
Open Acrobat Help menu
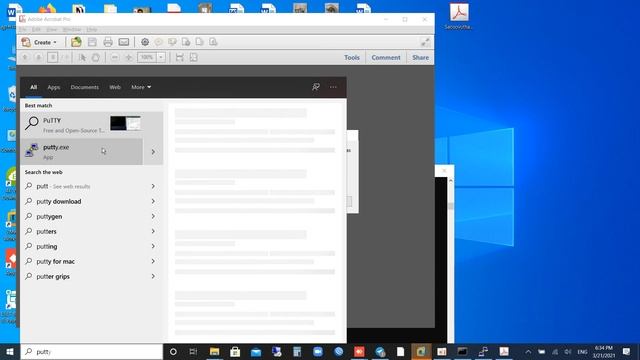click(x=92, y=29)
